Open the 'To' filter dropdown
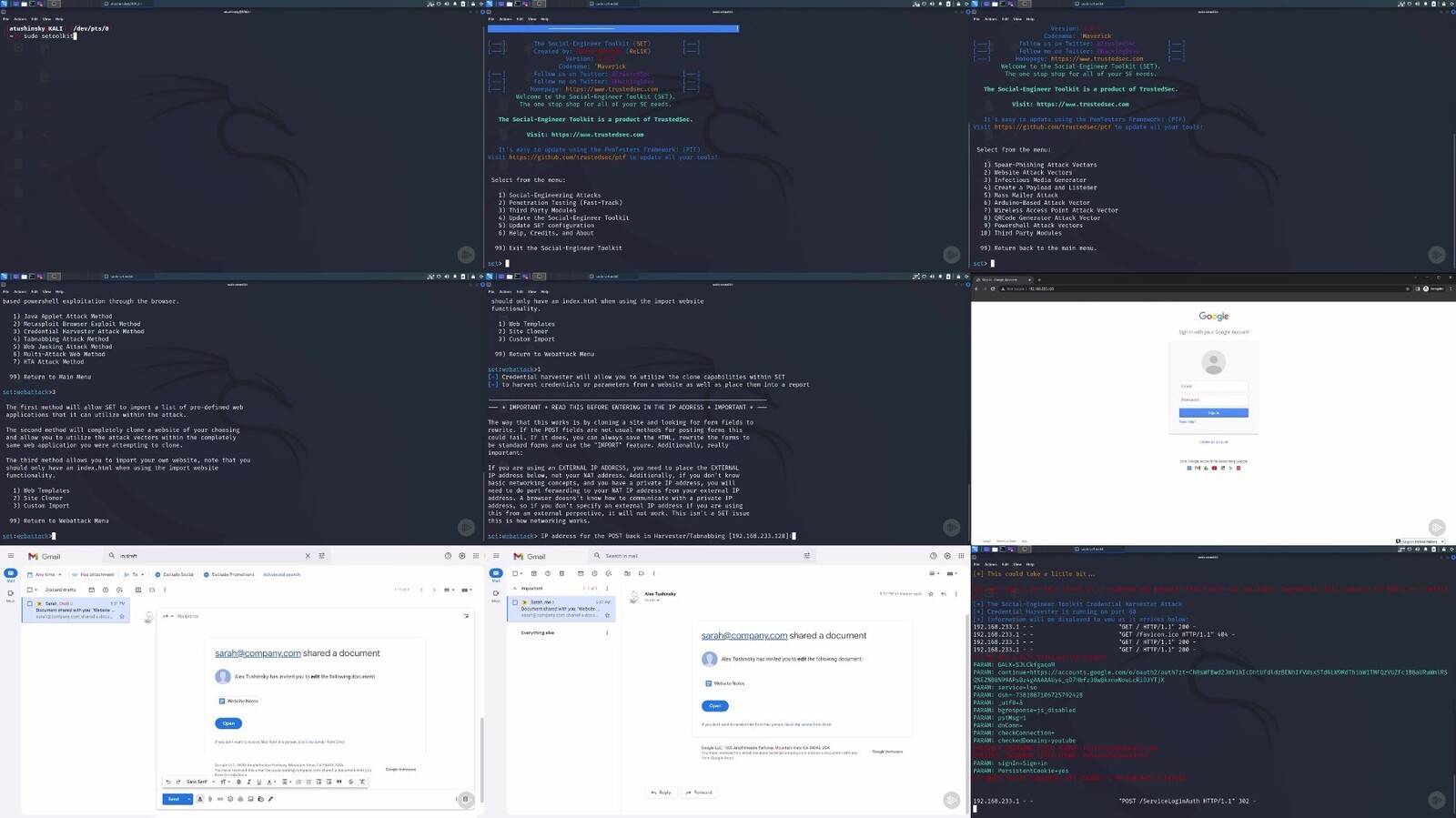The height and width of the screenshot is (818, 1456). coord(135,574)
